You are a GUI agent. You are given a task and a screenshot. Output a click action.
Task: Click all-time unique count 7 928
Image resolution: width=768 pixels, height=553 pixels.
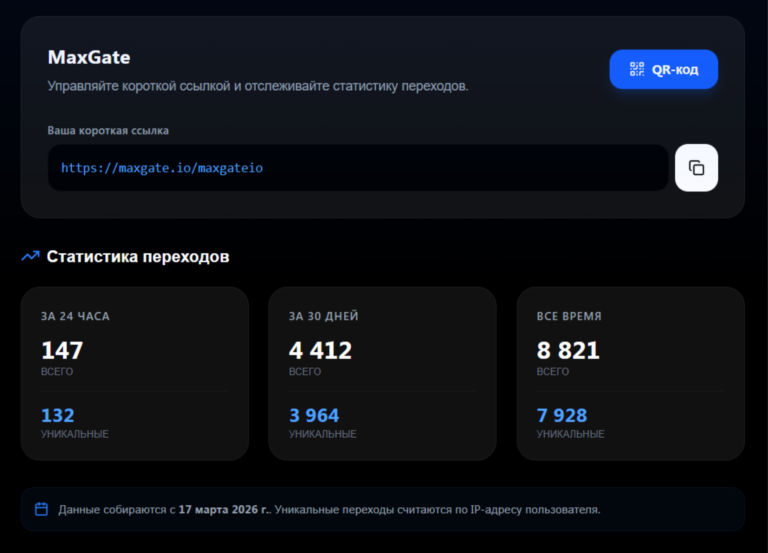[562, 415]
